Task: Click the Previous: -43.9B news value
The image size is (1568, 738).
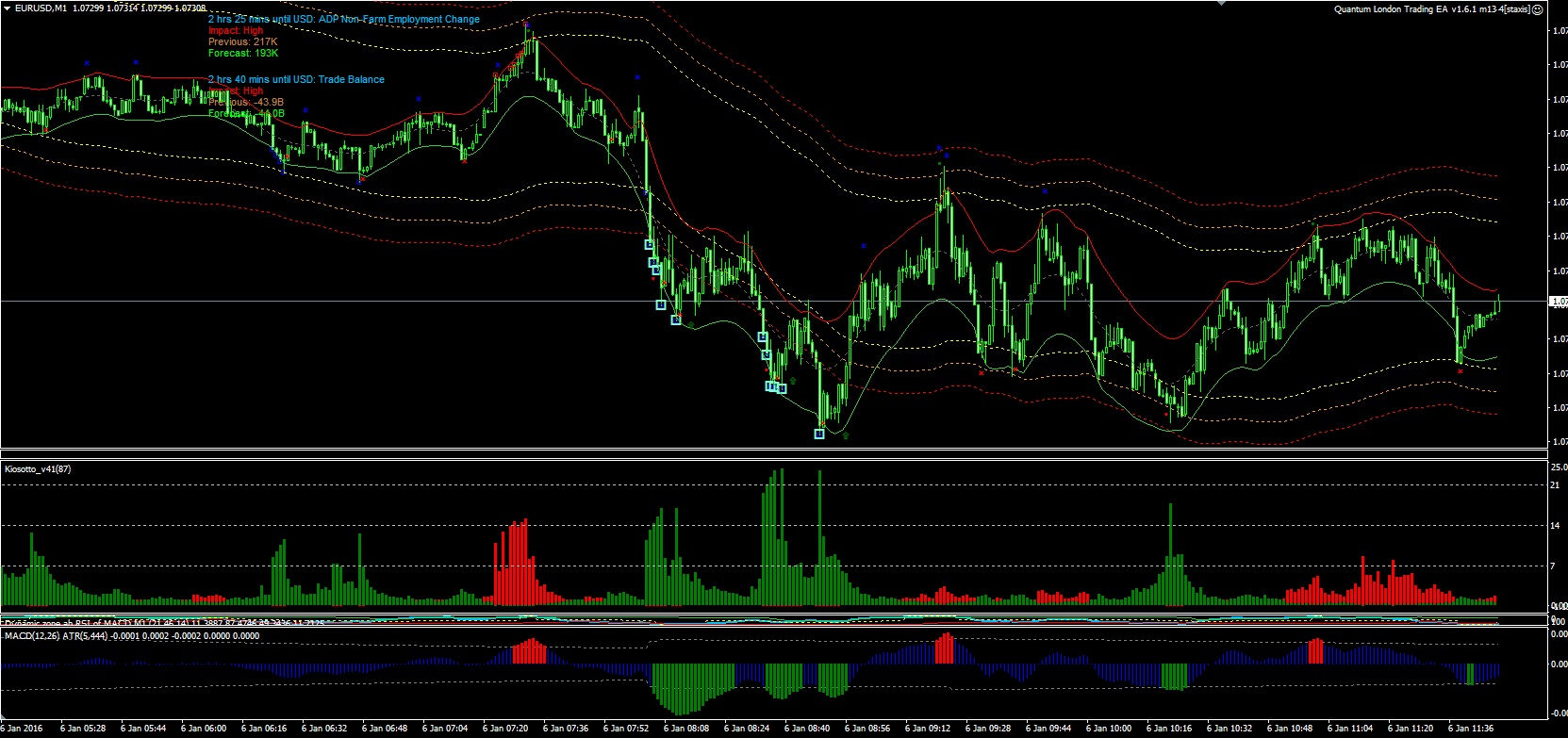Action: [x=245, y=102]
